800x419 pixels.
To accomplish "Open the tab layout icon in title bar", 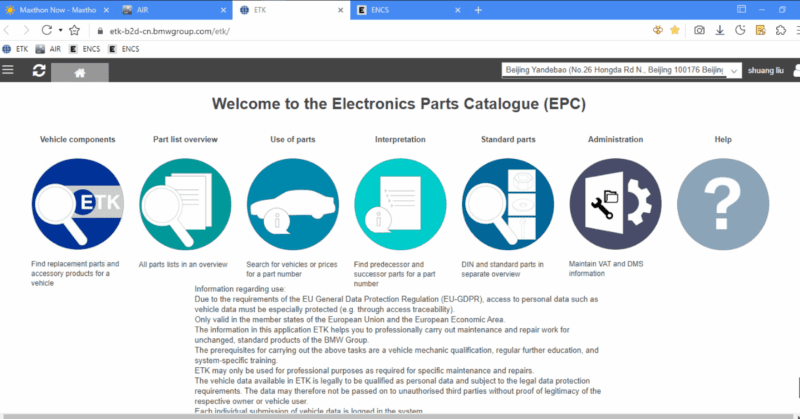I will (741, 9).
